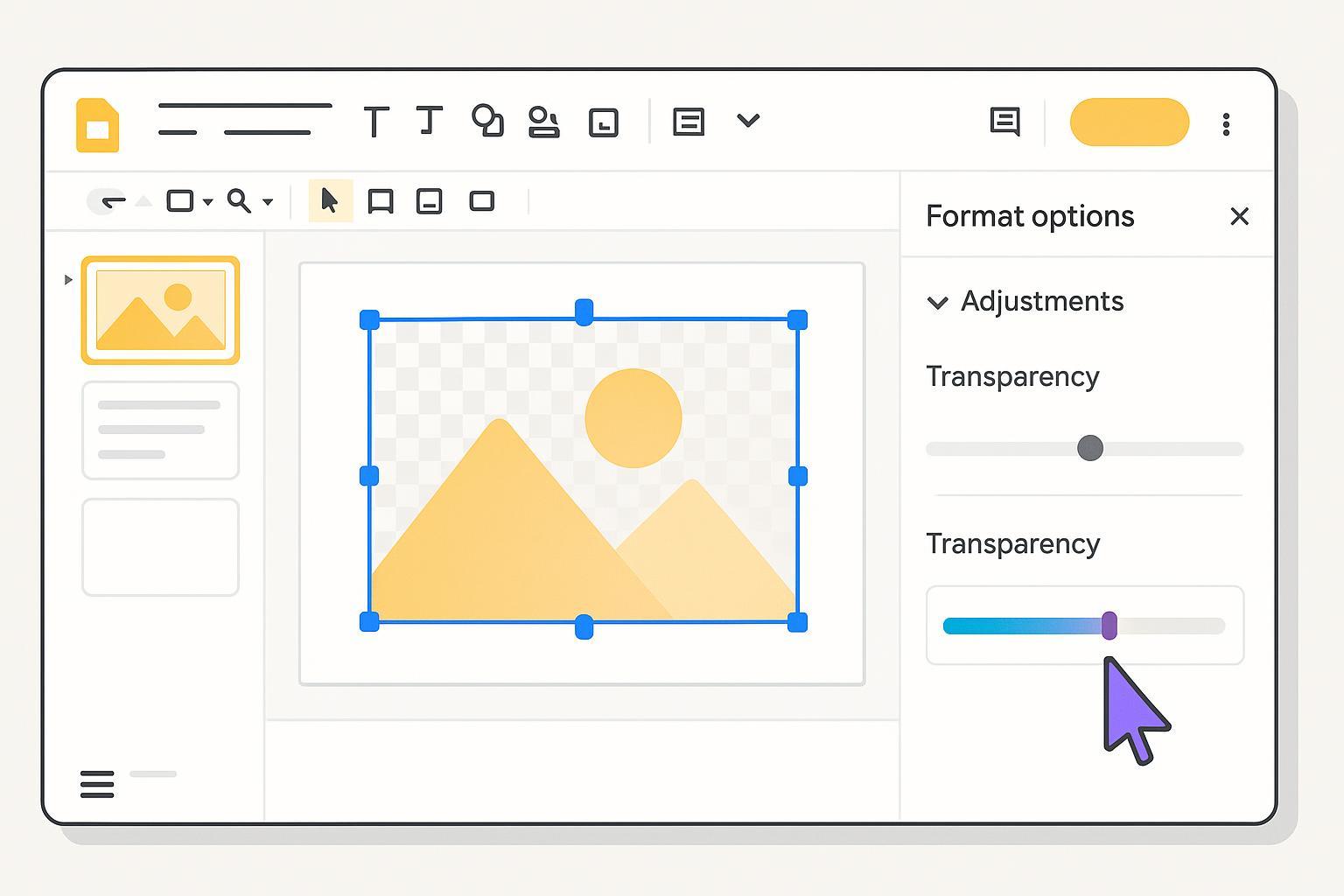
Task: Select the second slide thumbnail with text lines
Action: coord(160,430)
